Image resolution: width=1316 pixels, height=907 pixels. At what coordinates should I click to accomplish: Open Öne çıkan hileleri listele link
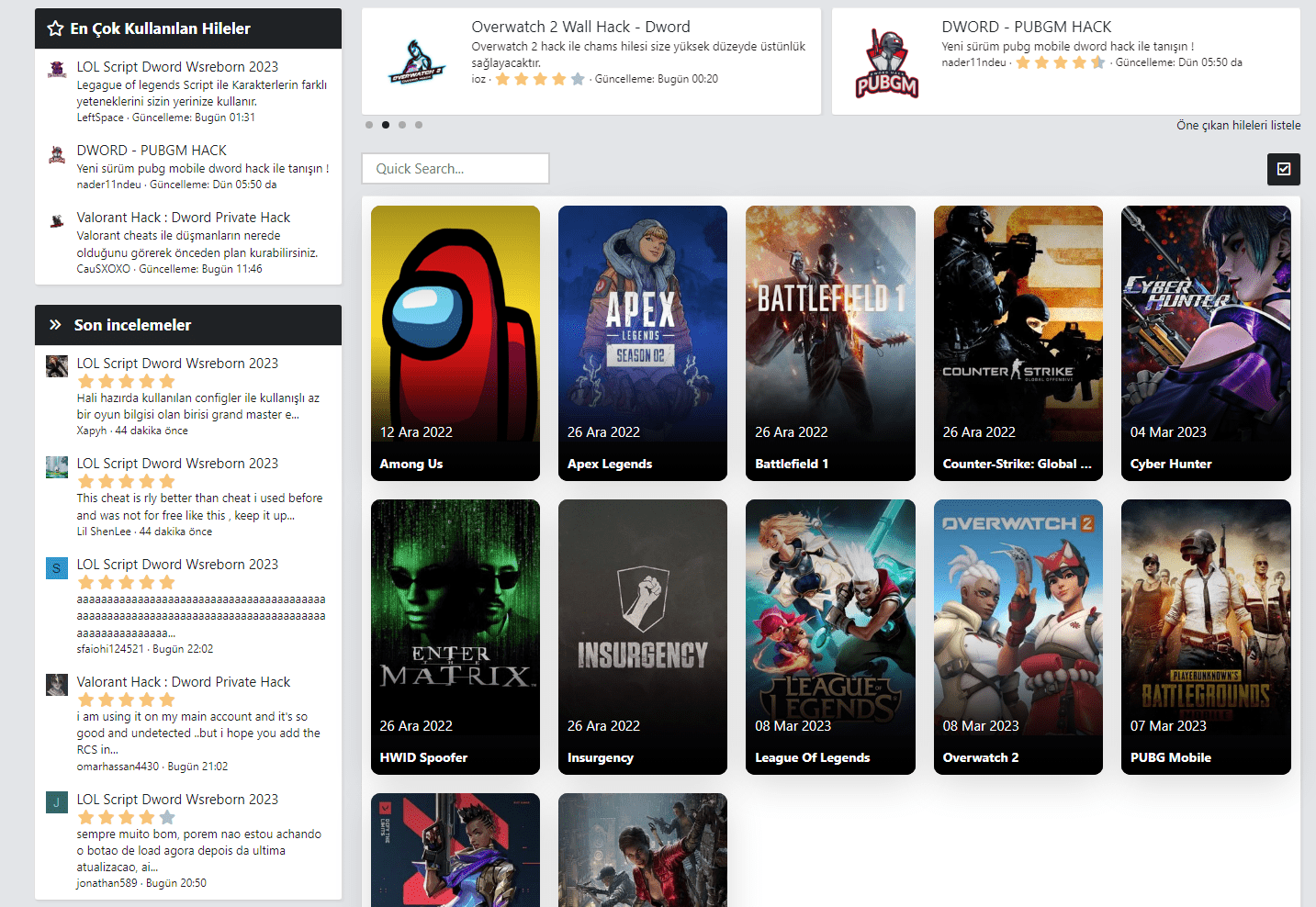click(1238, 126)
